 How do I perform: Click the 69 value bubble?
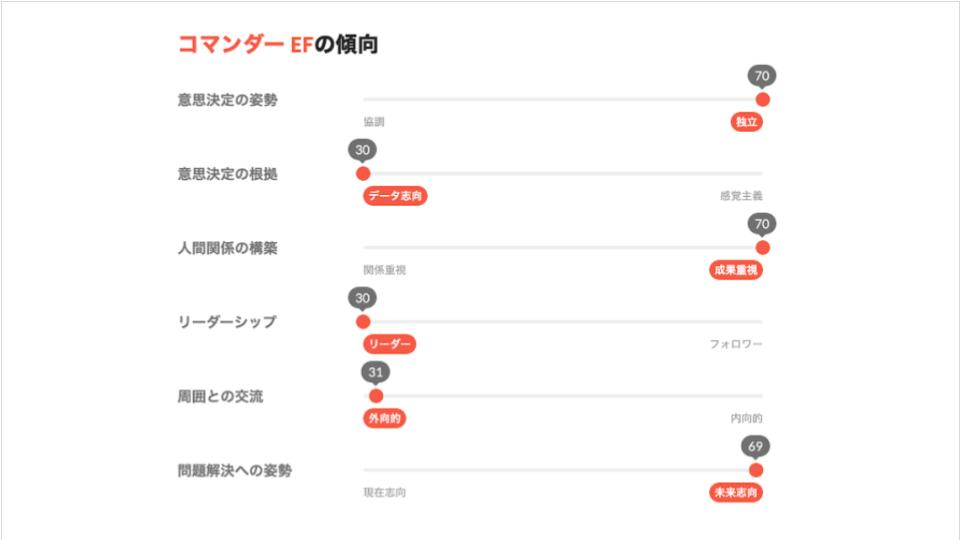[756, 446]
